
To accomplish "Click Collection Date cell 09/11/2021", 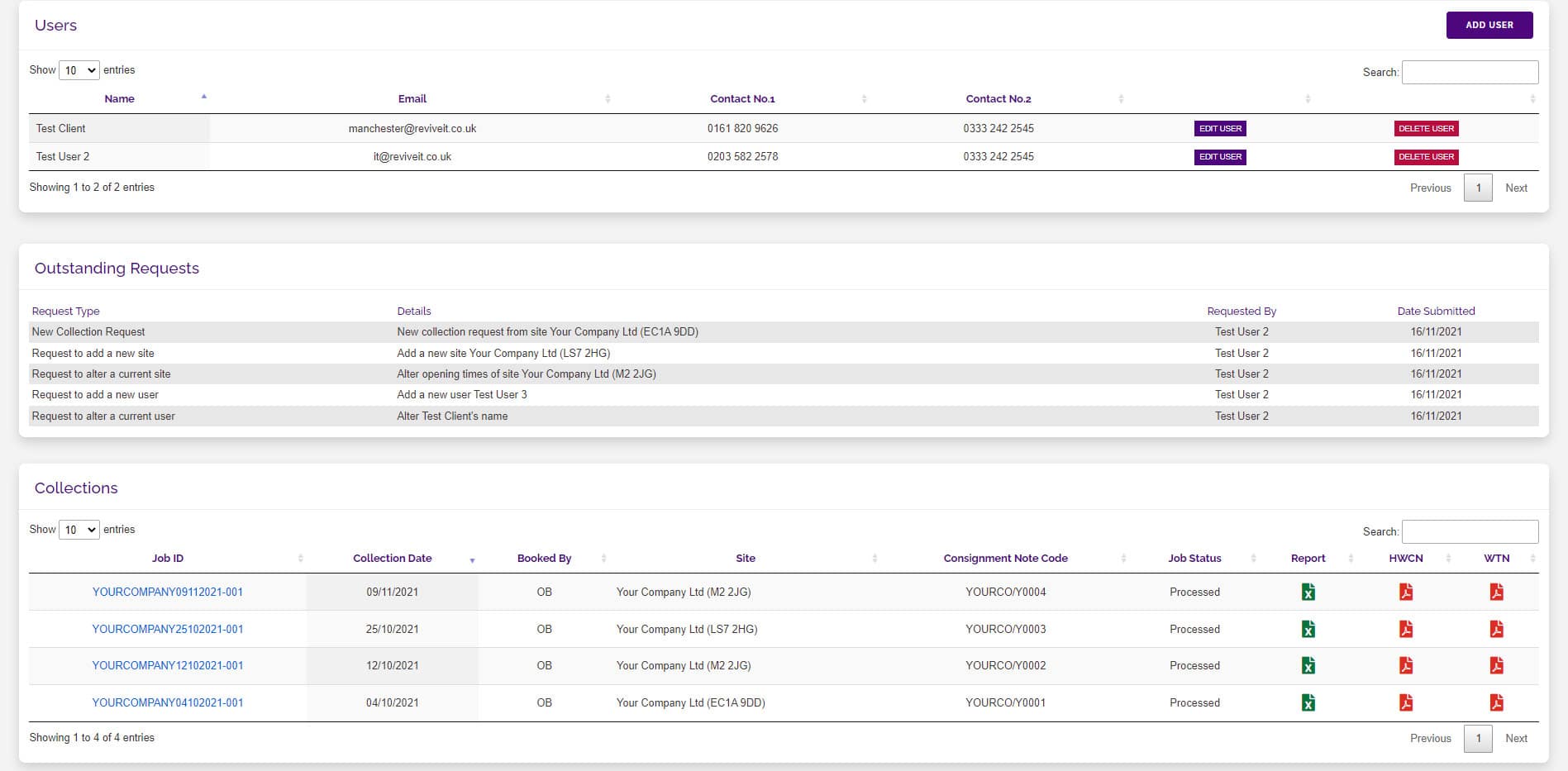I will (393, 592).
